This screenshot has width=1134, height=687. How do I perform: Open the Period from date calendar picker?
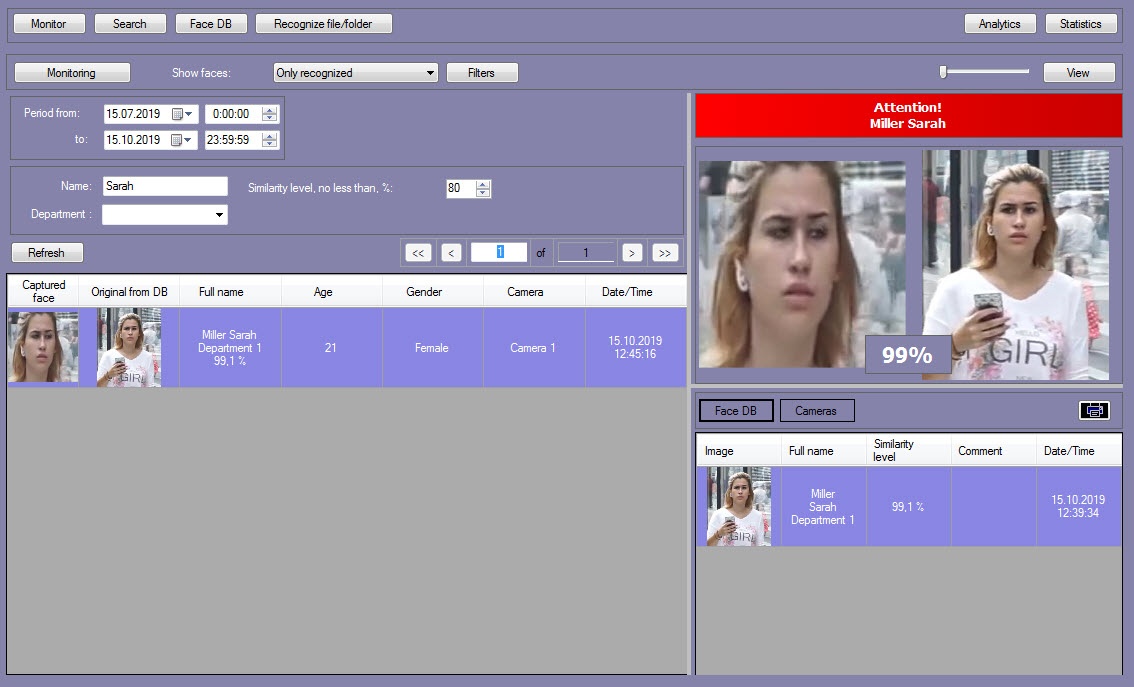click(183, 114)
